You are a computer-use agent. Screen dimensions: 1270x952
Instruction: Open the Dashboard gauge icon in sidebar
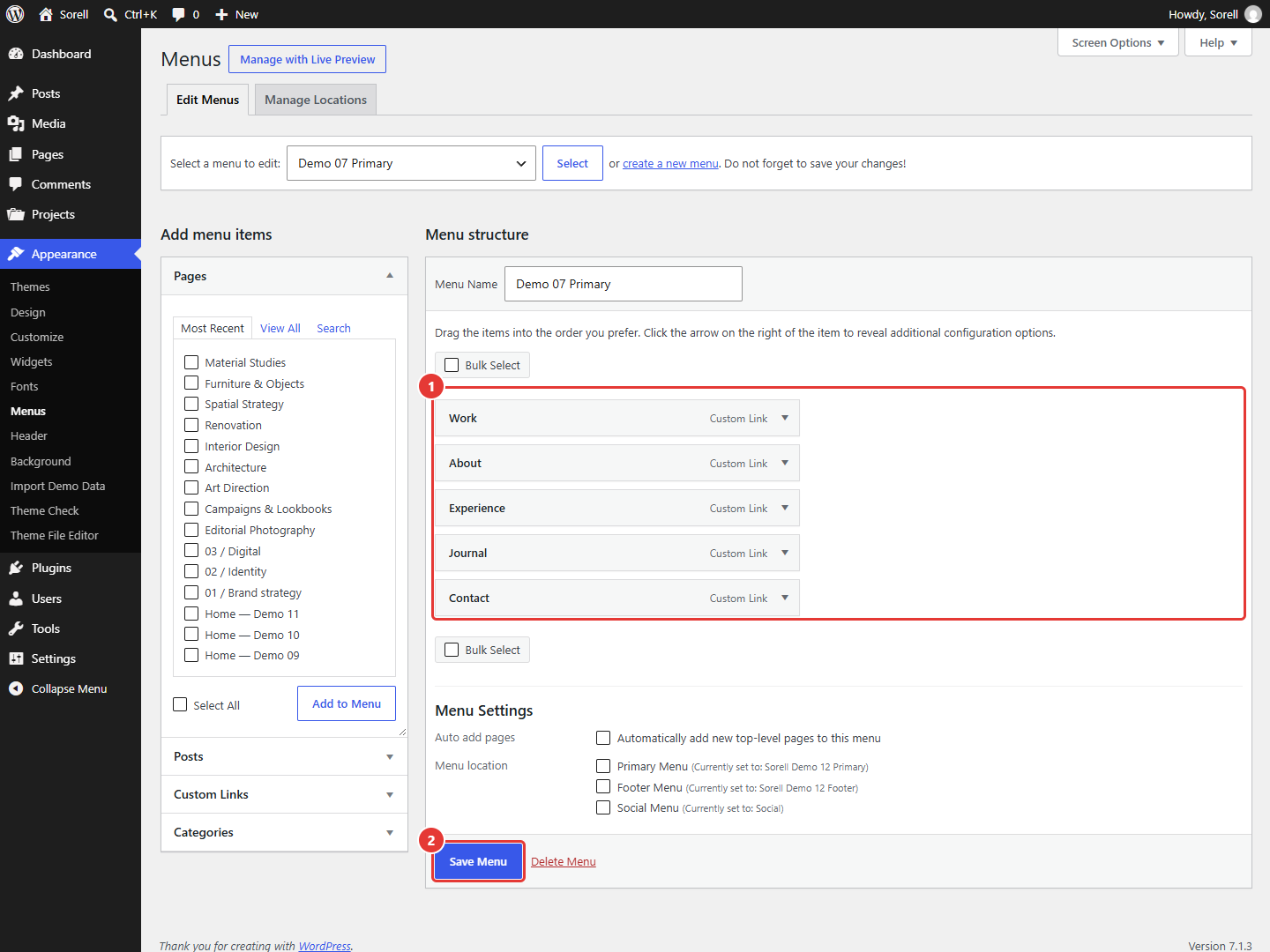(x=16, y=54)
